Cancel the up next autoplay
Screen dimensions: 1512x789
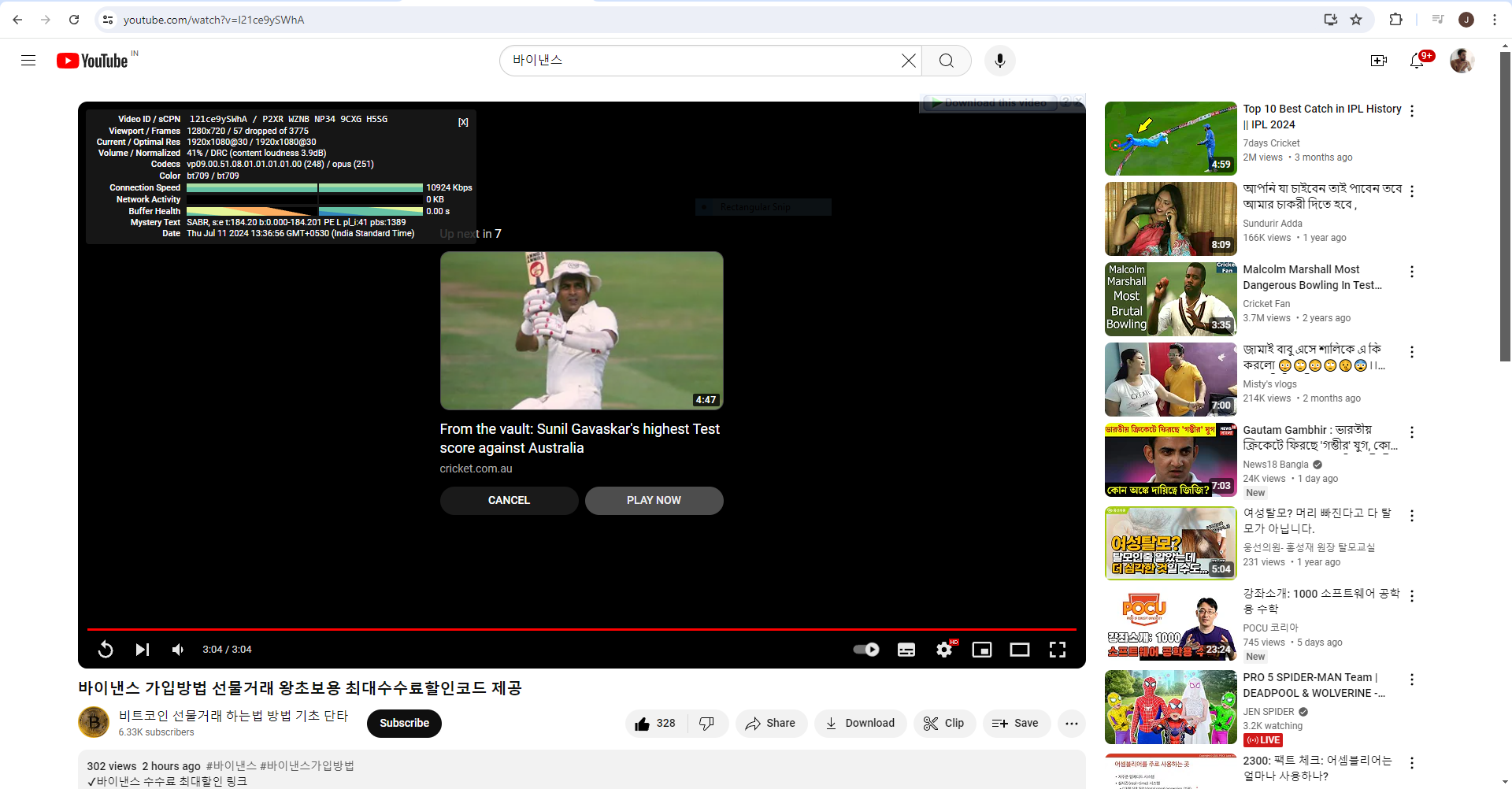tap(510, 501)
